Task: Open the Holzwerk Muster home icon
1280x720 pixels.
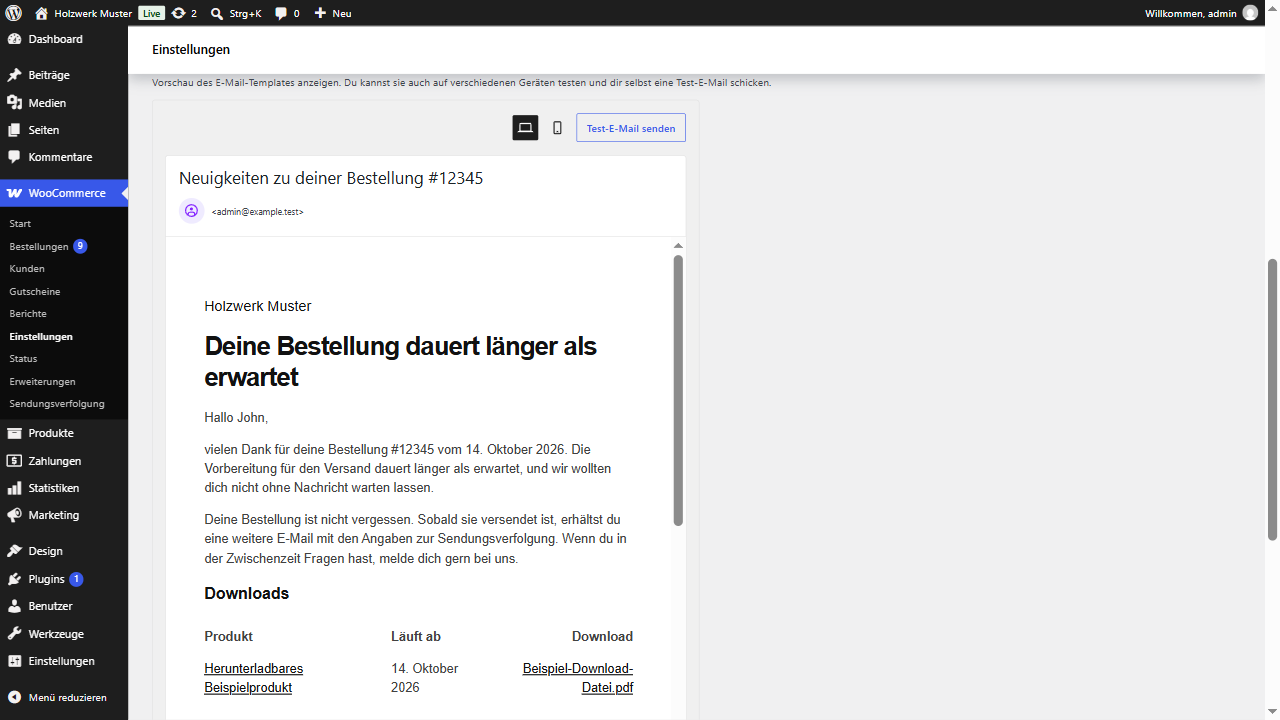Action: pyautogui.click(x=41, y=13)
